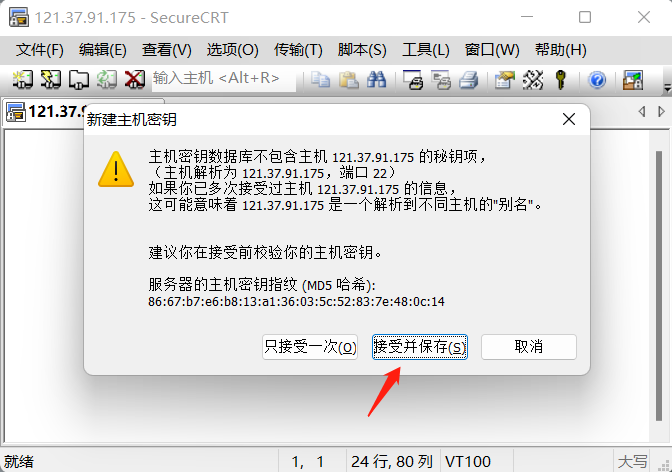Screen dimensions: 672x472
Task: Click the Quick Connect lightning icon
Action: 51,80
